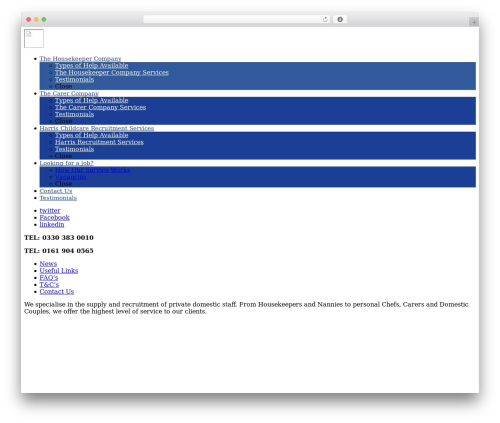Open Looking for a job? menu link
The width and height of the screenshot is (500, 423).
coord(66,163)
